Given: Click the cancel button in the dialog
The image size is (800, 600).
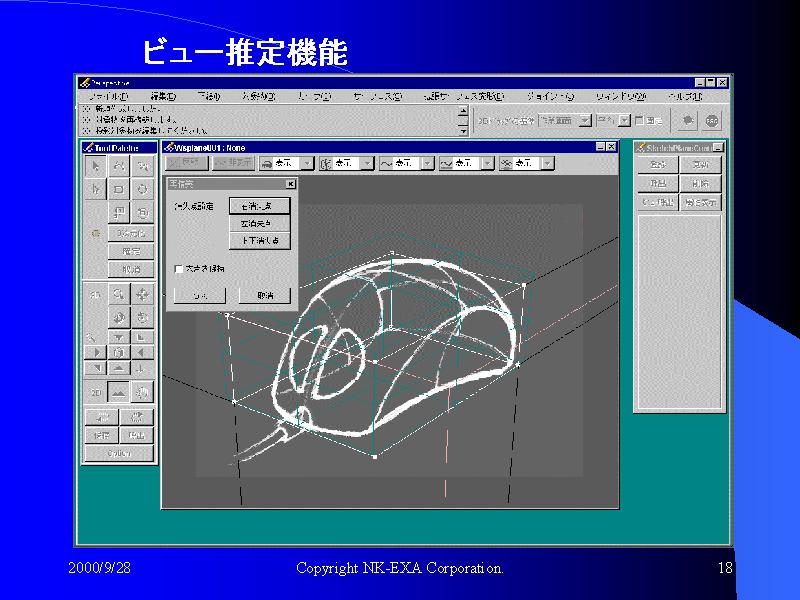Looking at the screenshot, I should 264,296.
